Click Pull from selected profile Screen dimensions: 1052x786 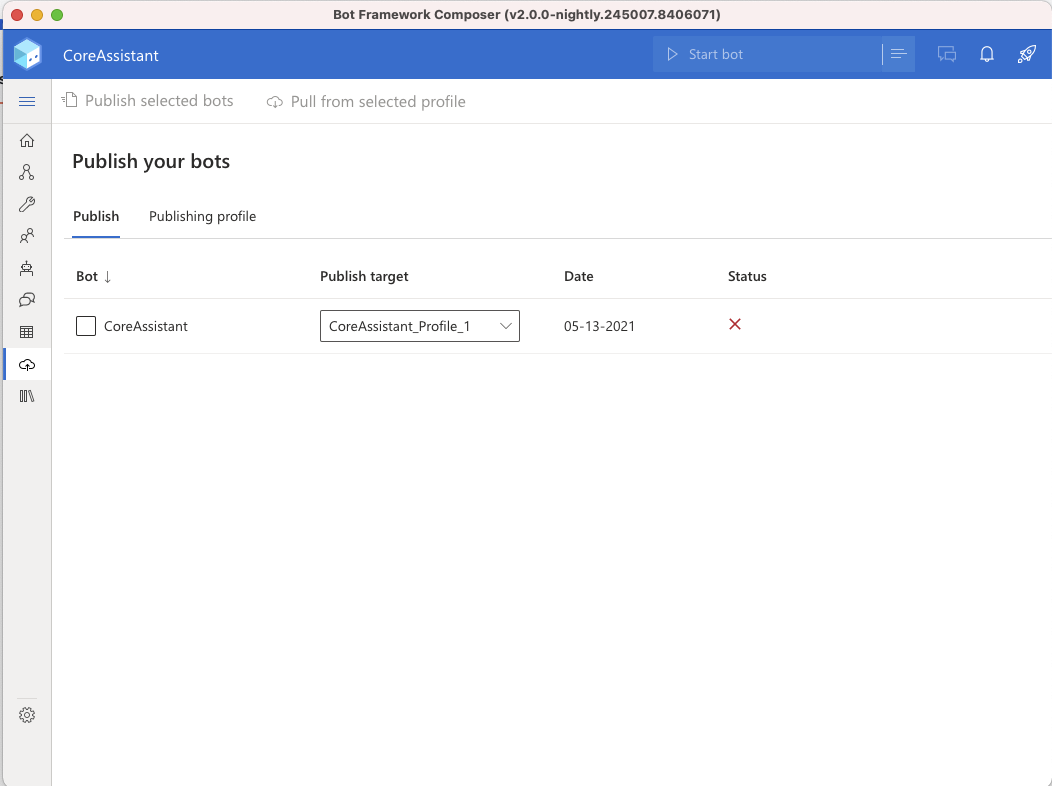pyautogui.click(x=365, y=101)
